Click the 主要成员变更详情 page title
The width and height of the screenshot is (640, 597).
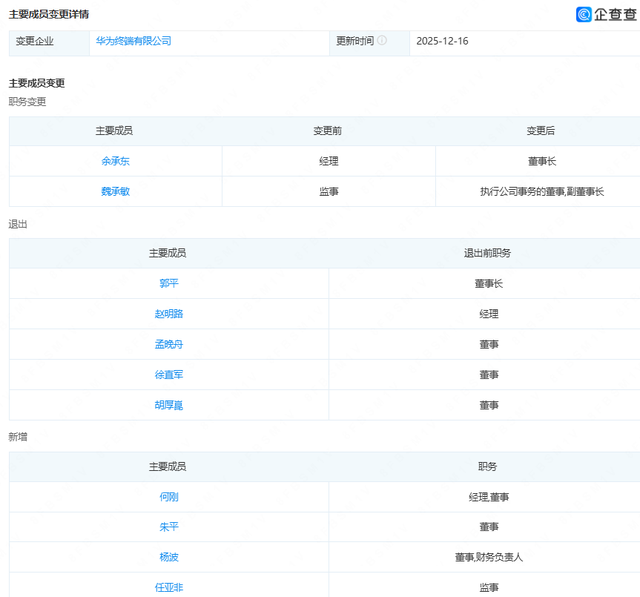(49, 14)
